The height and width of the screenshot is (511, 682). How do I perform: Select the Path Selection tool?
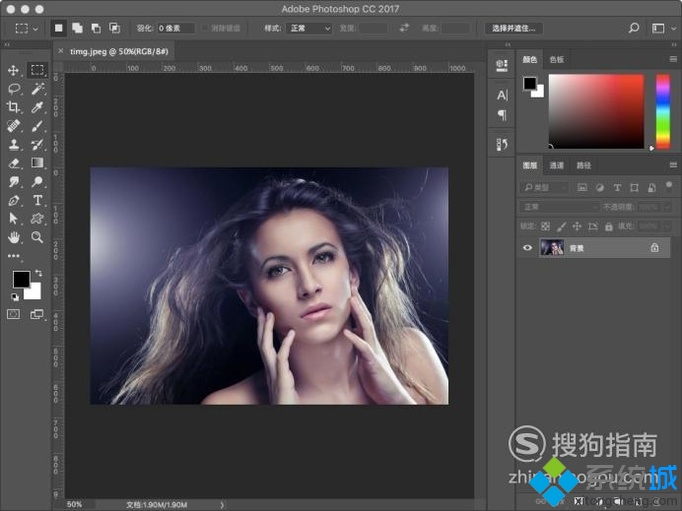pyautogui.click(x=13, y=218)
